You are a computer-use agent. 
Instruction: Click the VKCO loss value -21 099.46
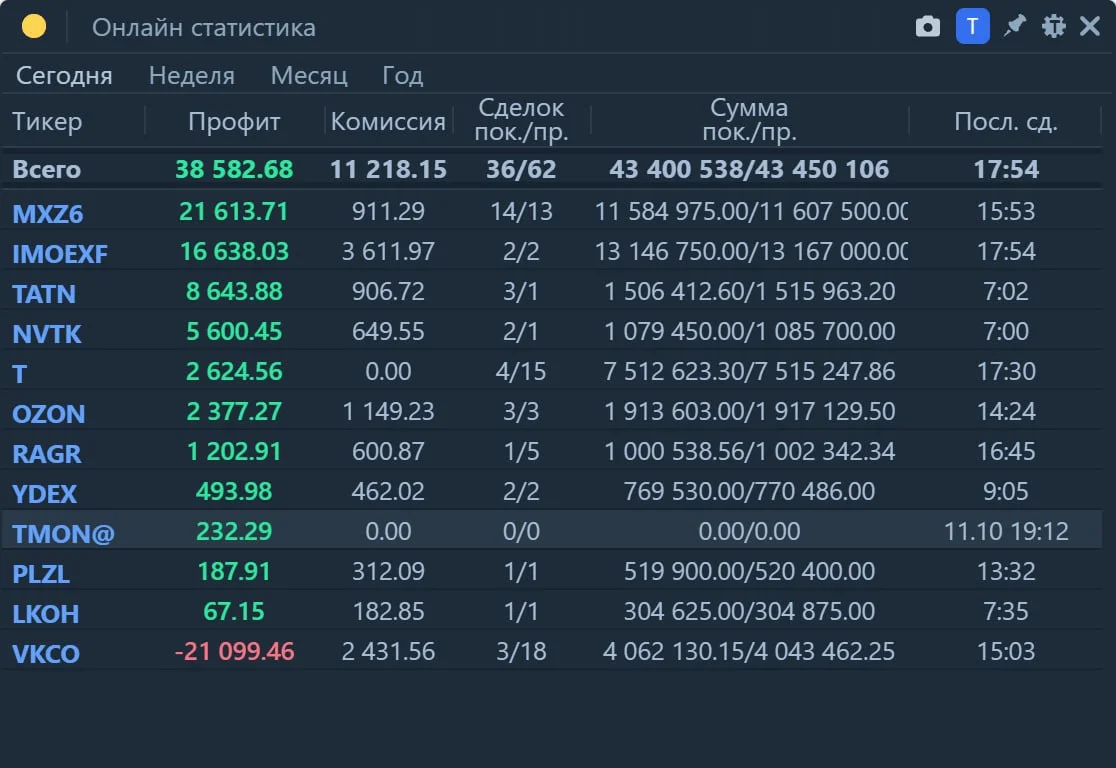[234, 651]
